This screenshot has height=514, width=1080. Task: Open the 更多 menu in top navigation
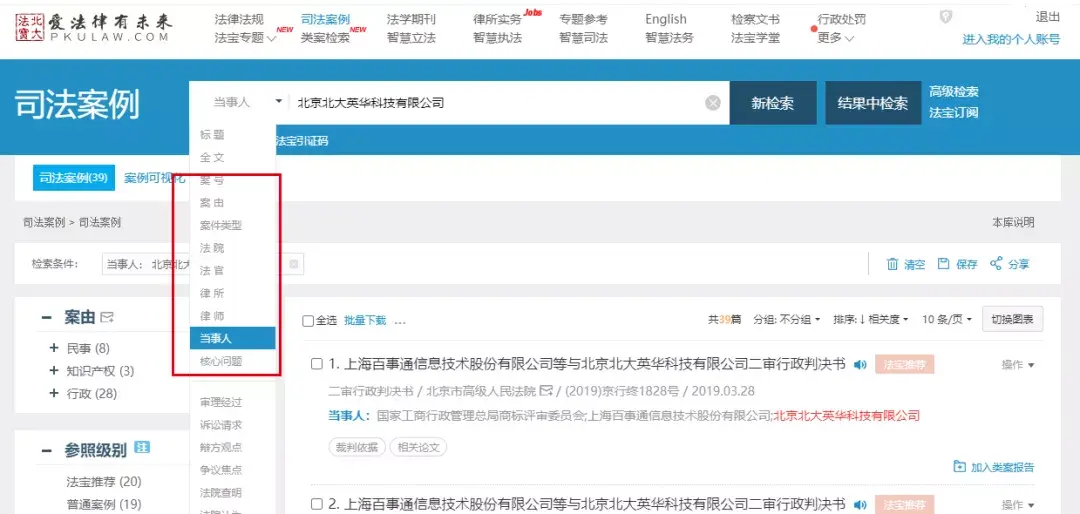click(835, 38)
